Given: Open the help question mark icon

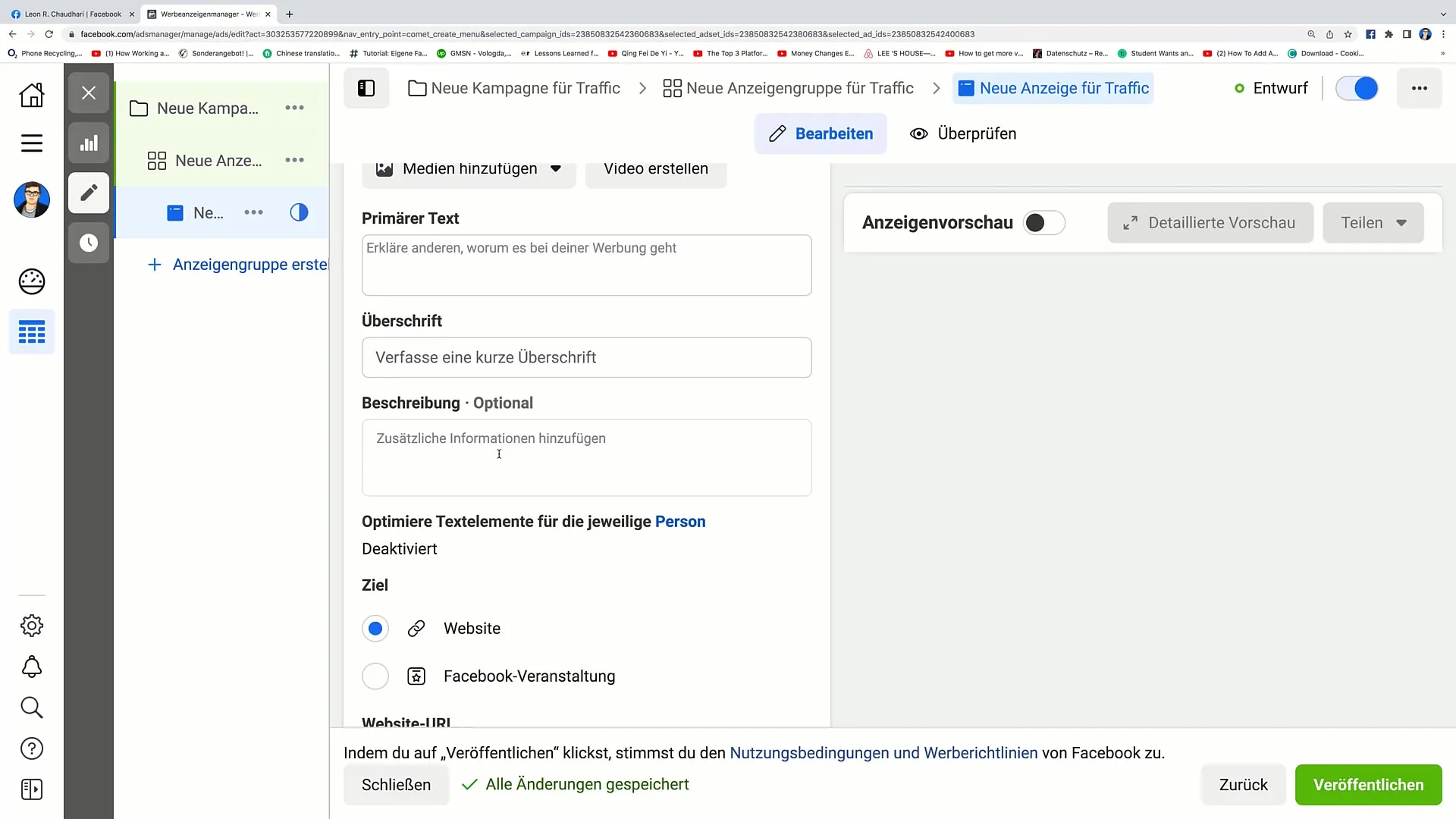Looking at the screenshot, I should click(32, 748).
